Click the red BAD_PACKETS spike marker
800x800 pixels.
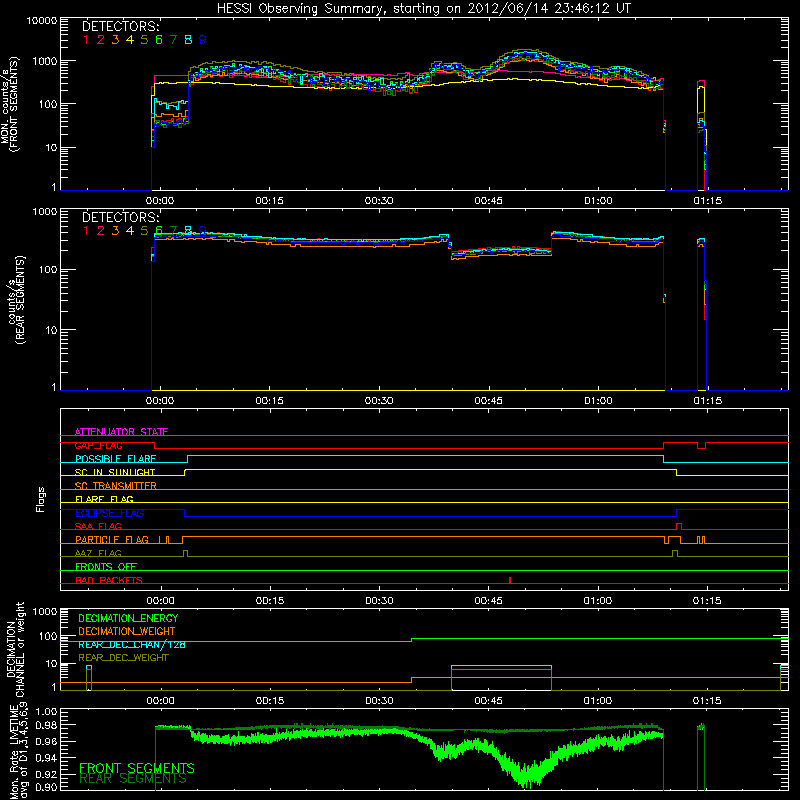(510, 580)
